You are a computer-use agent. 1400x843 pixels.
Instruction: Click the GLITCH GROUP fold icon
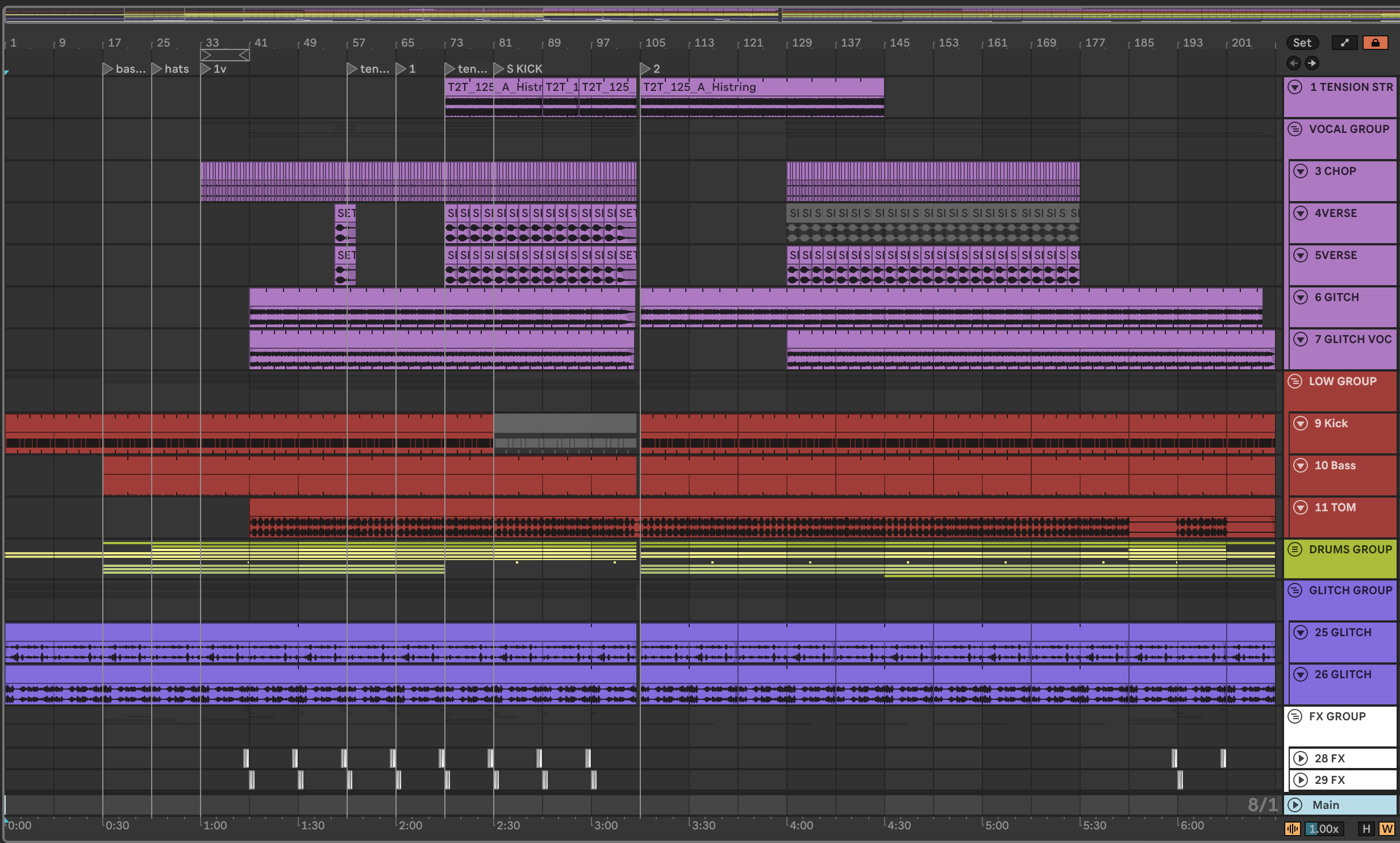click(x=1295, y=590)
